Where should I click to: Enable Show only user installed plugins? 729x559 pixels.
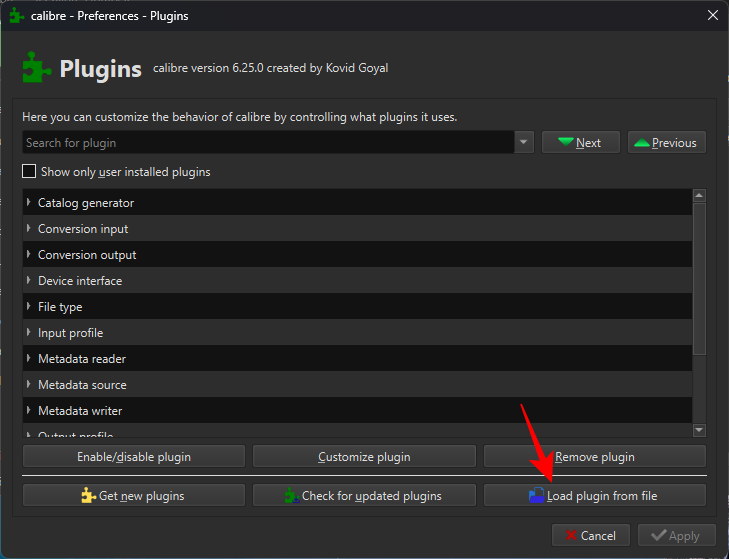[29, 172]
